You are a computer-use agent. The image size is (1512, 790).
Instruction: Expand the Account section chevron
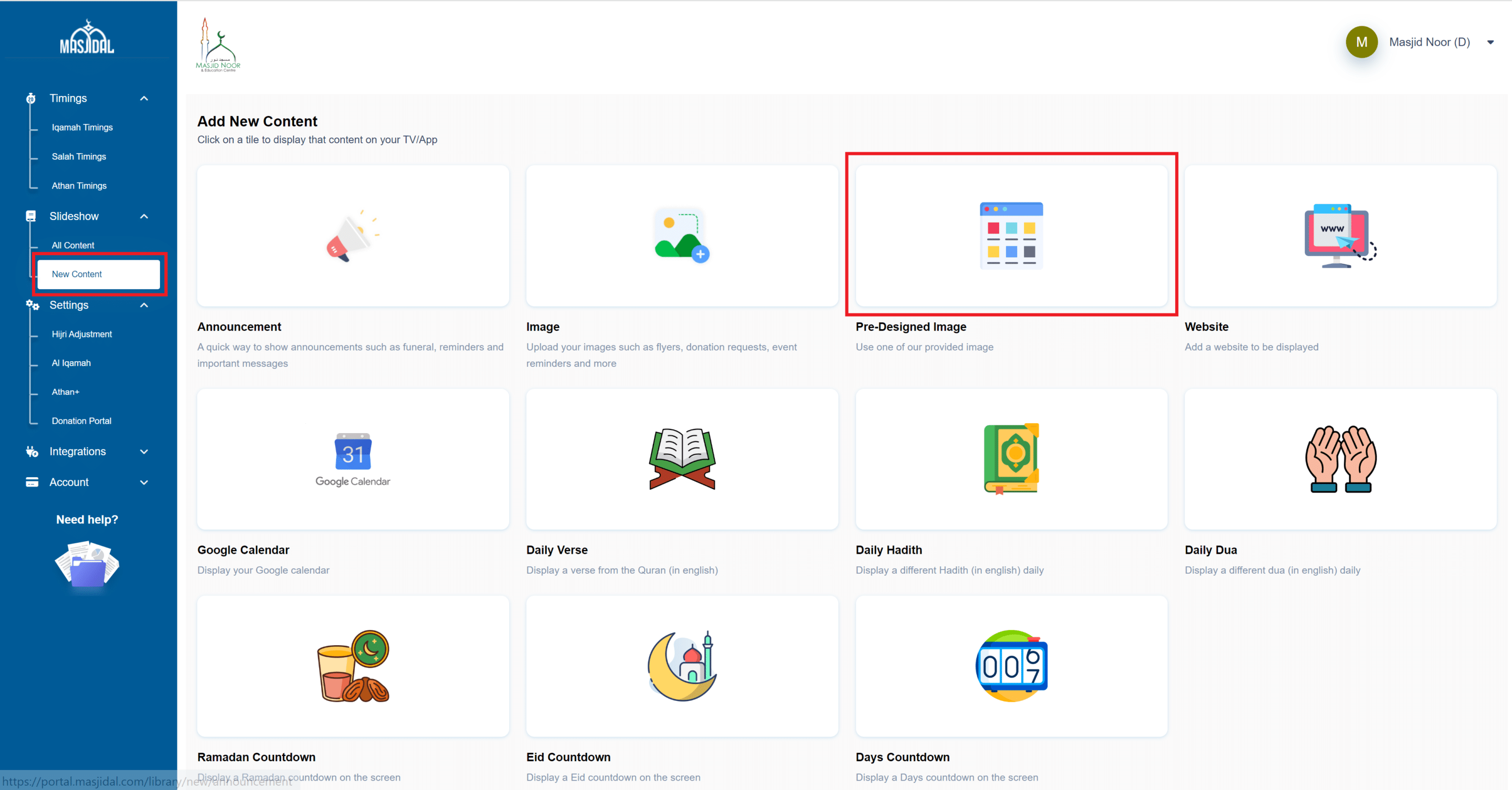pos(144,482)
